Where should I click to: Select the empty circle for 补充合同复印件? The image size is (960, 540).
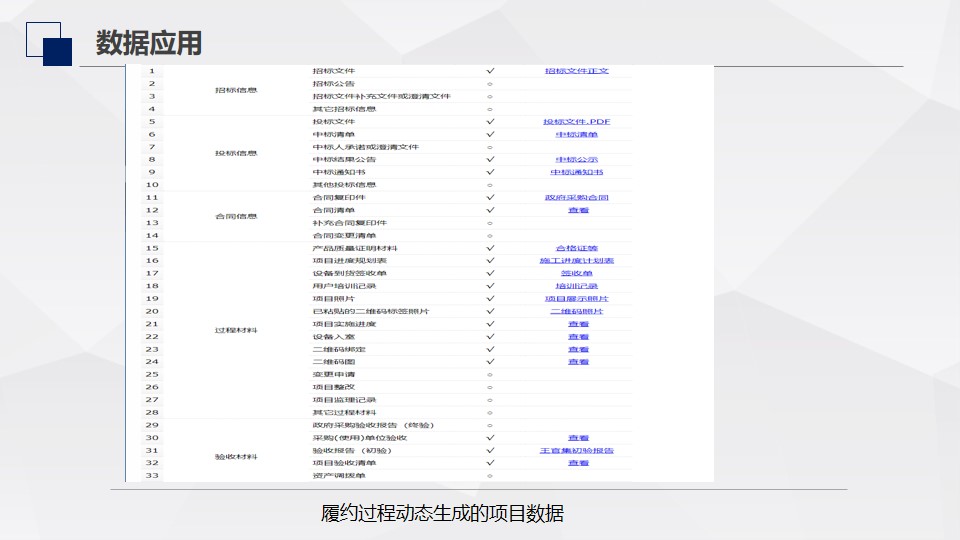pos(490,223)
